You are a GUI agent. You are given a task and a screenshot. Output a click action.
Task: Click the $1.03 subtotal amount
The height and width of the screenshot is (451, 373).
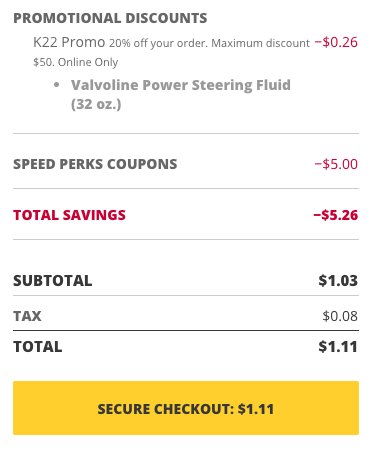(338, 281)
